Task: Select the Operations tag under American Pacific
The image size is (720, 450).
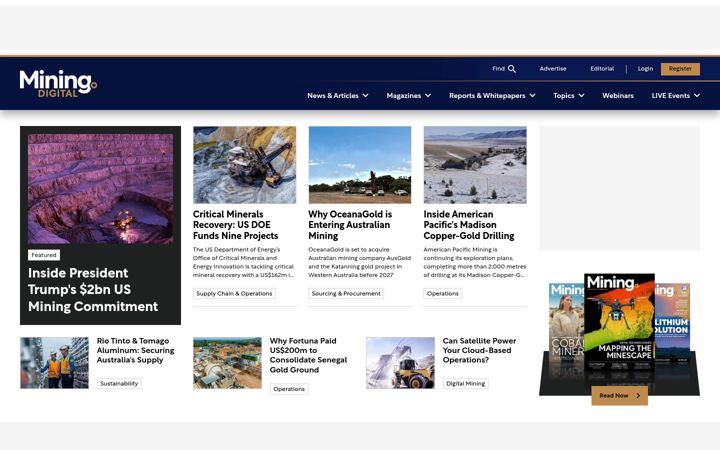Action: point(443,293)
